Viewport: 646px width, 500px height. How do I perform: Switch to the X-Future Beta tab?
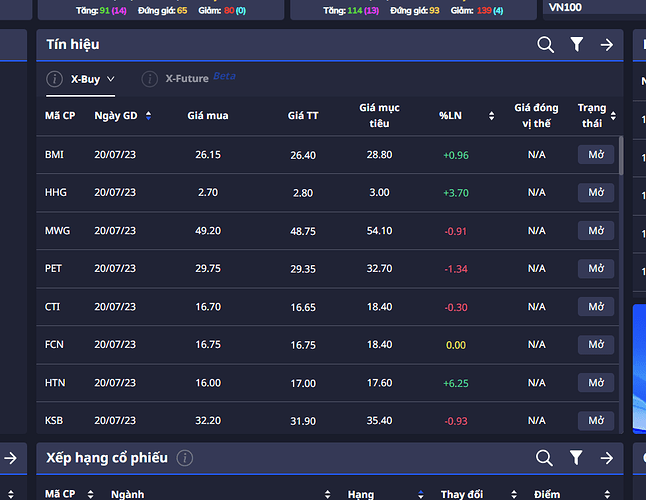pos(201,78)
